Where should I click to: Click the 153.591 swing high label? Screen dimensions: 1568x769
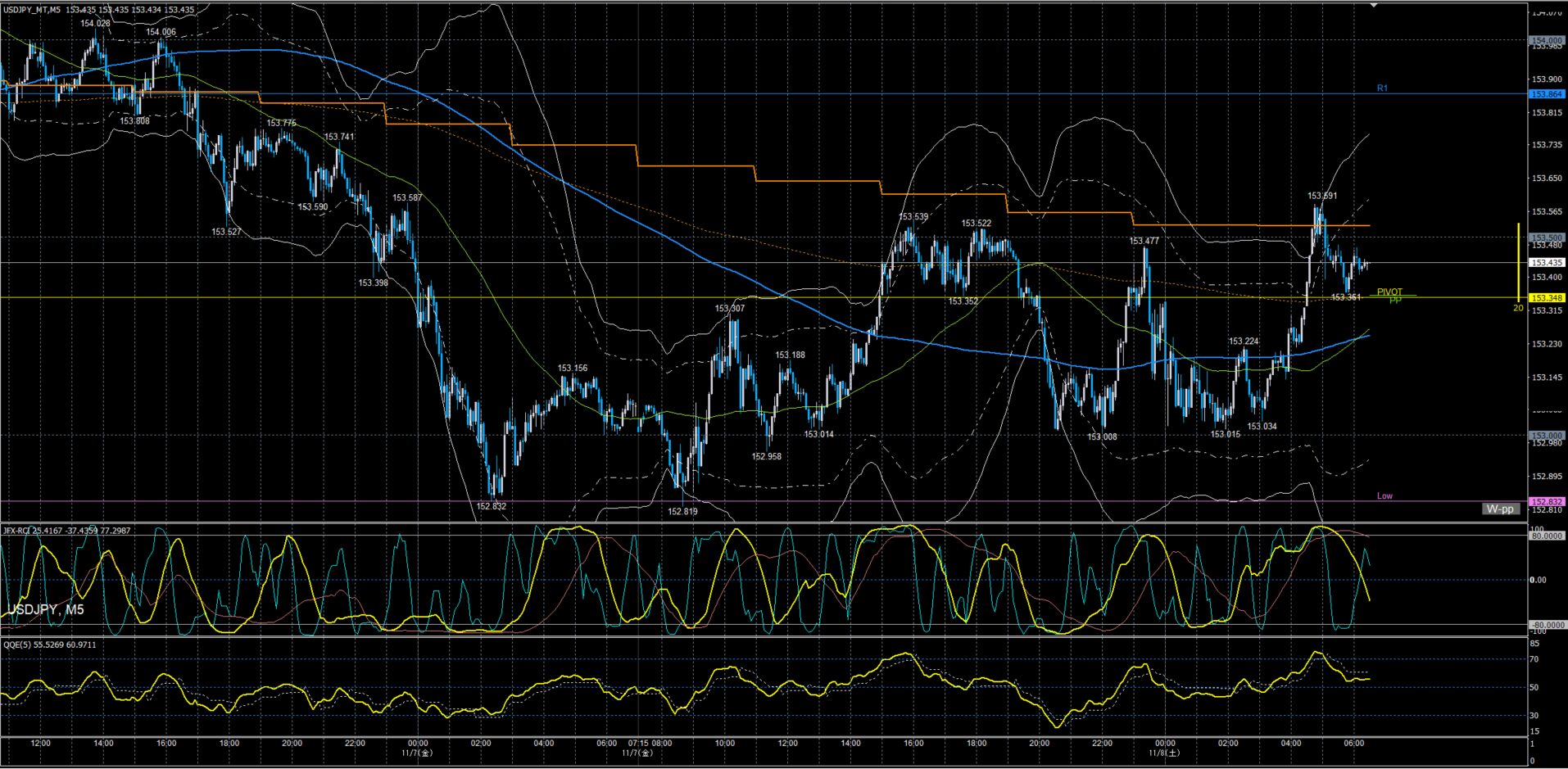1322,196
